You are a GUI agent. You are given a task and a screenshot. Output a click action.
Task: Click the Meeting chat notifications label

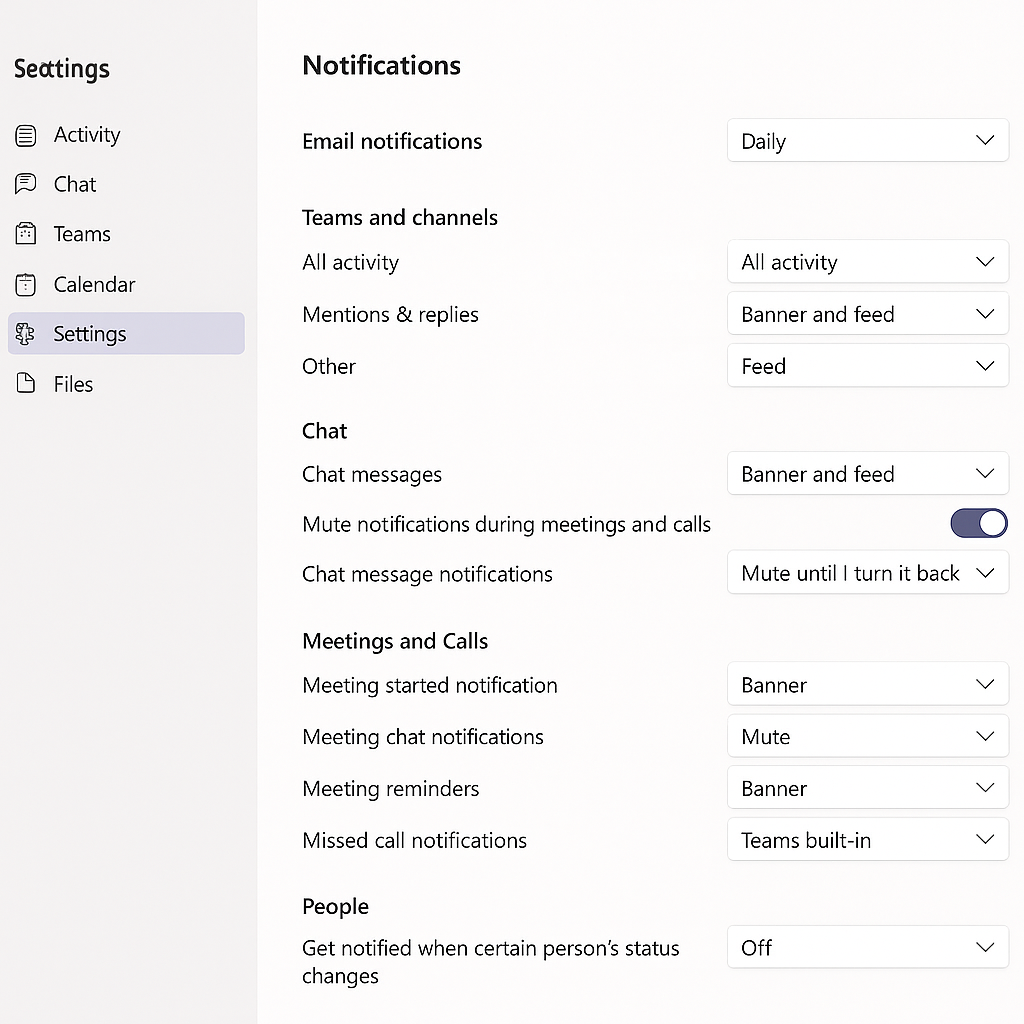coord(423,737)
